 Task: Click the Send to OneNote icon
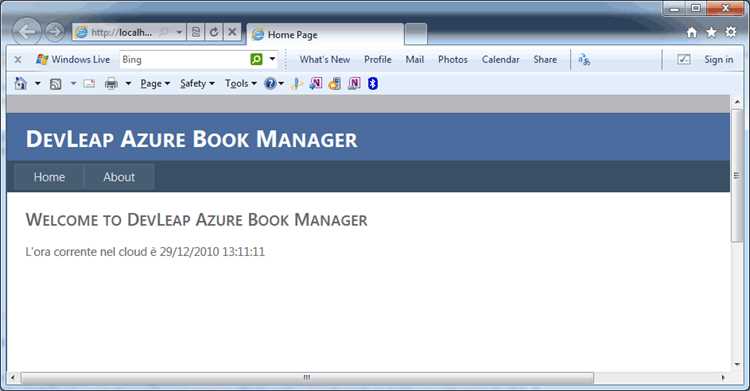point(316,84)
